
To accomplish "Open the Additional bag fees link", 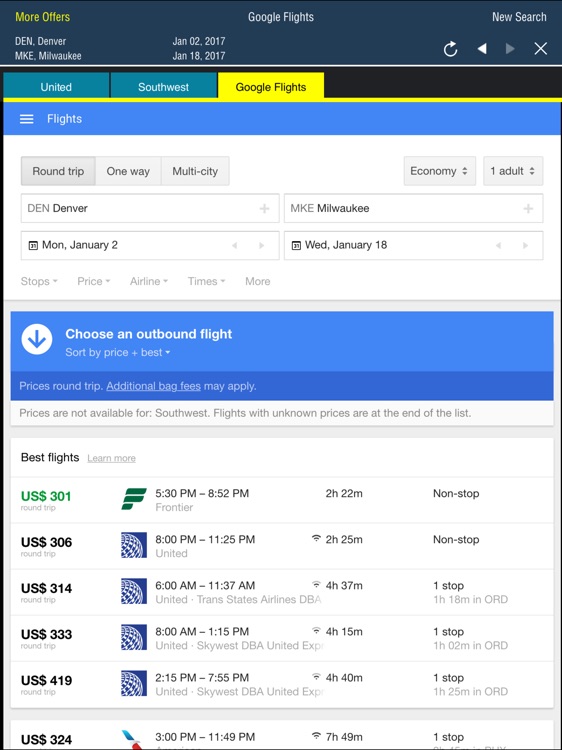I will pyautogui.click(x=154, y=386).
